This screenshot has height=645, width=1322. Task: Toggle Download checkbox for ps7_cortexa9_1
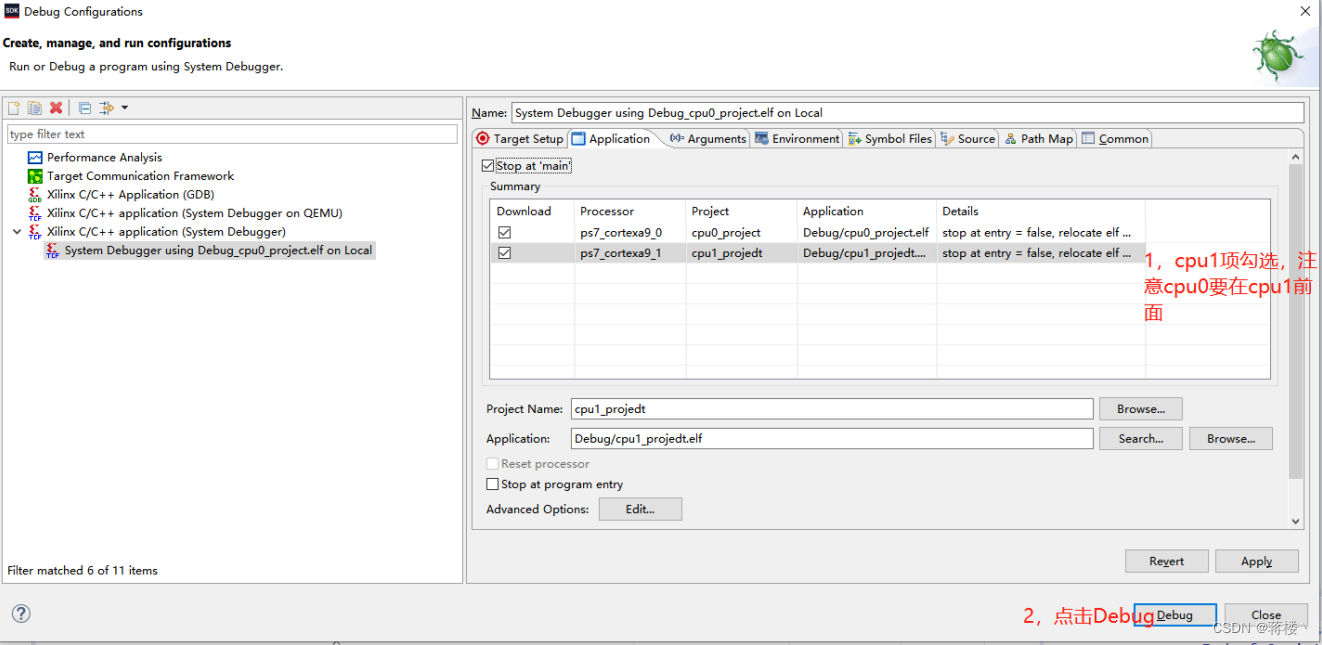click(x=504, y=253)
